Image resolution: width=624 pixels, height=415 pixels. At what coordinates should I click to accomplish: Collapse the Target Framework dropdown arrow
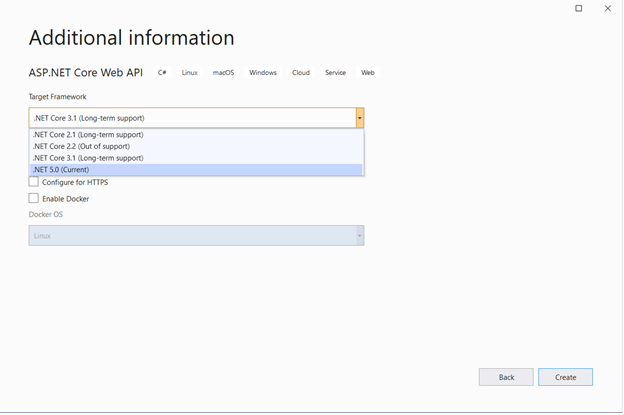pyautogui.click(x=359, y=118)
